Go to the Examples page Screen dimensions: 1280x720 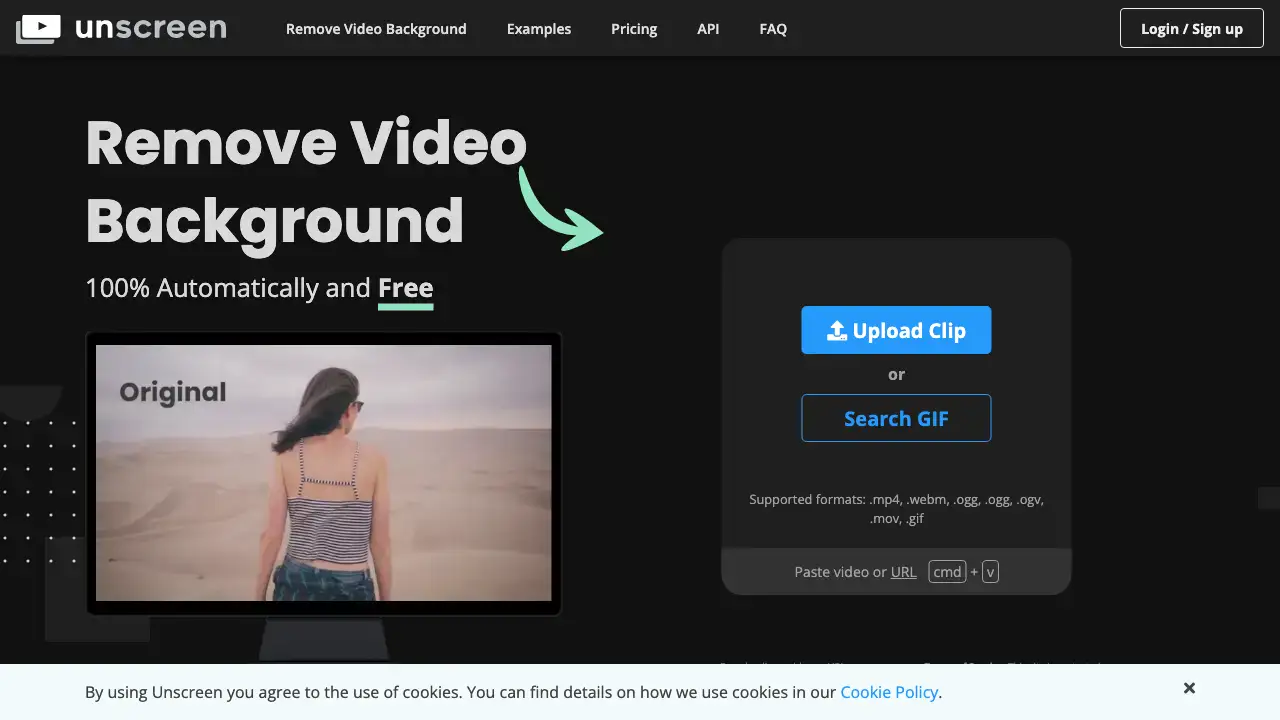click(x=539, y=29)
